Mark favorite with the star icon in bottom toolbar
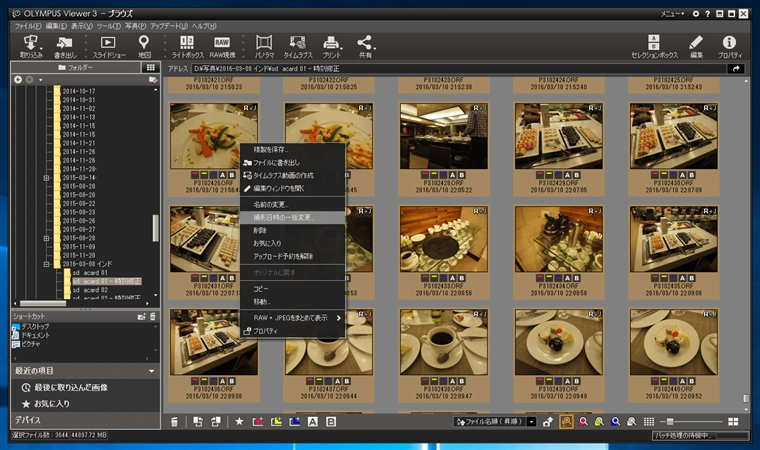This screenshot has width=760, height=450. [x=239, y=422]
